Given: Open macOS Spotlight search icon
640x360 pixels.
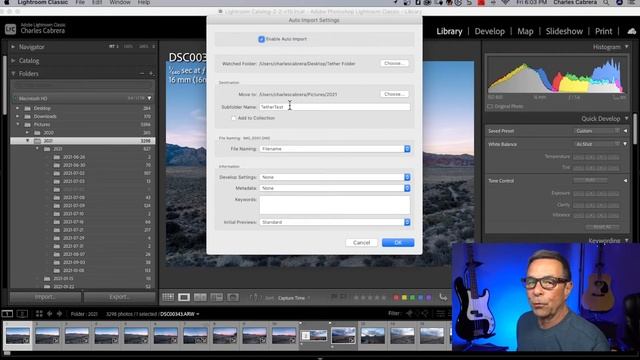Looking at the screenshot, I should 606,2.
